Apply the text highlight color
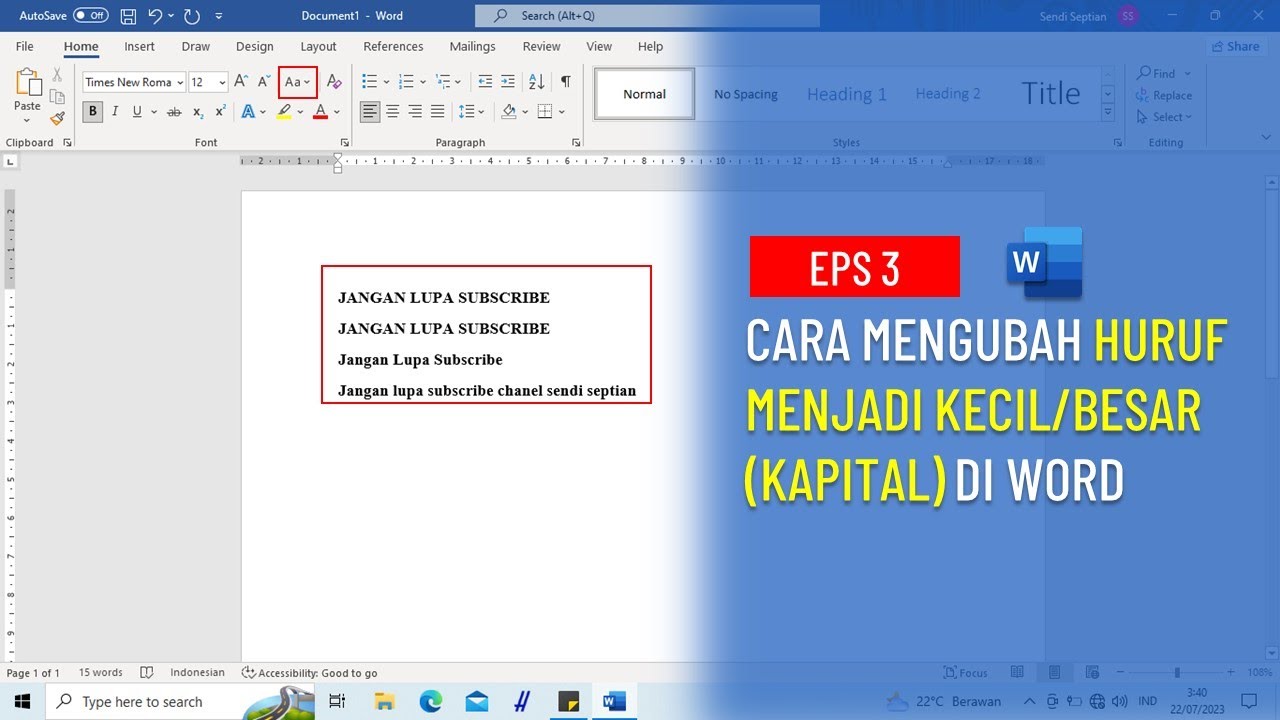The image size is (1280, 720). pyautogui.click(x=285, y=112)
